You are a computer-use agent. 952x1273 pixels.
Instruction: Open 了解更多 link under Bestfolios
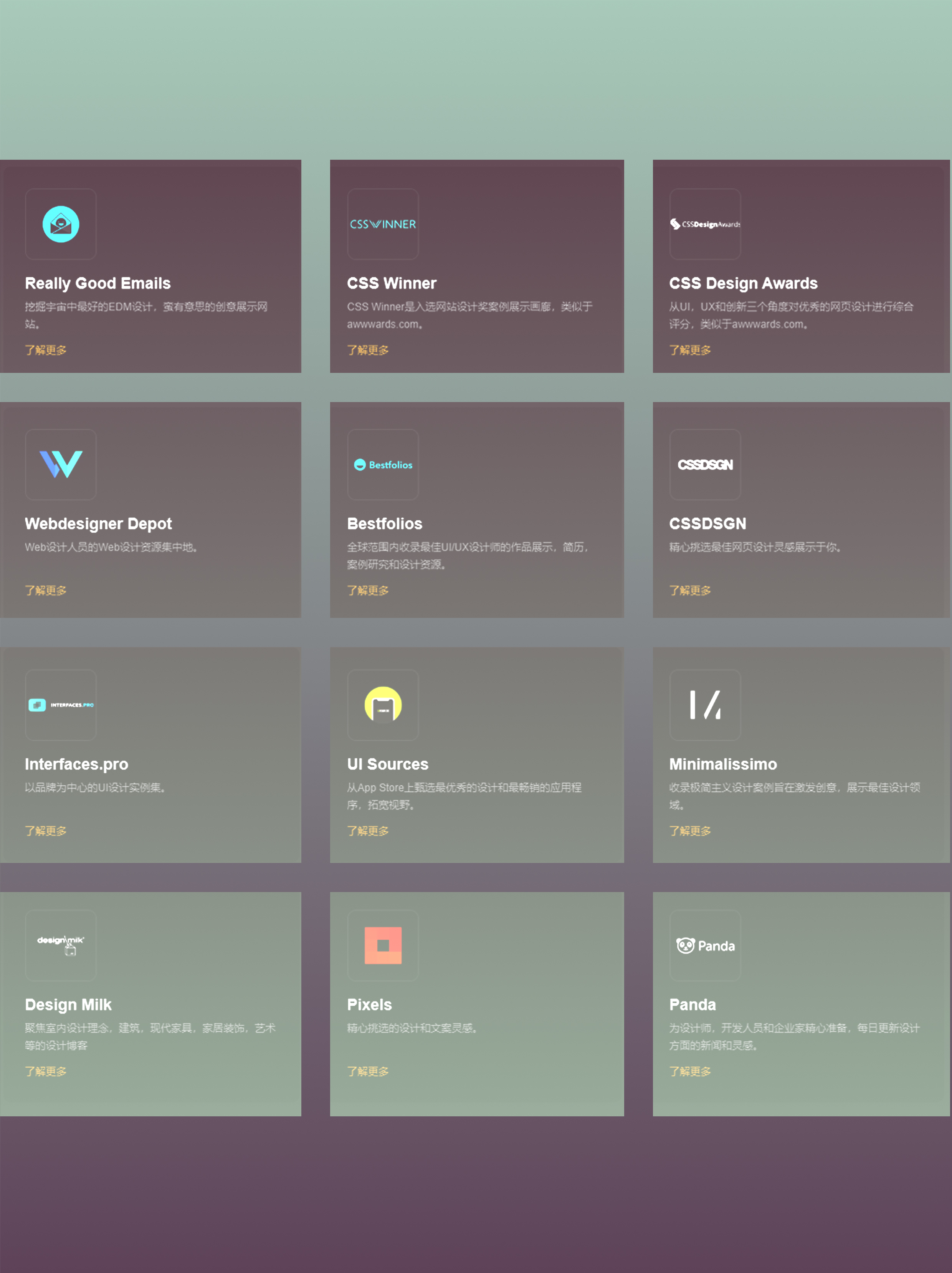368,591
